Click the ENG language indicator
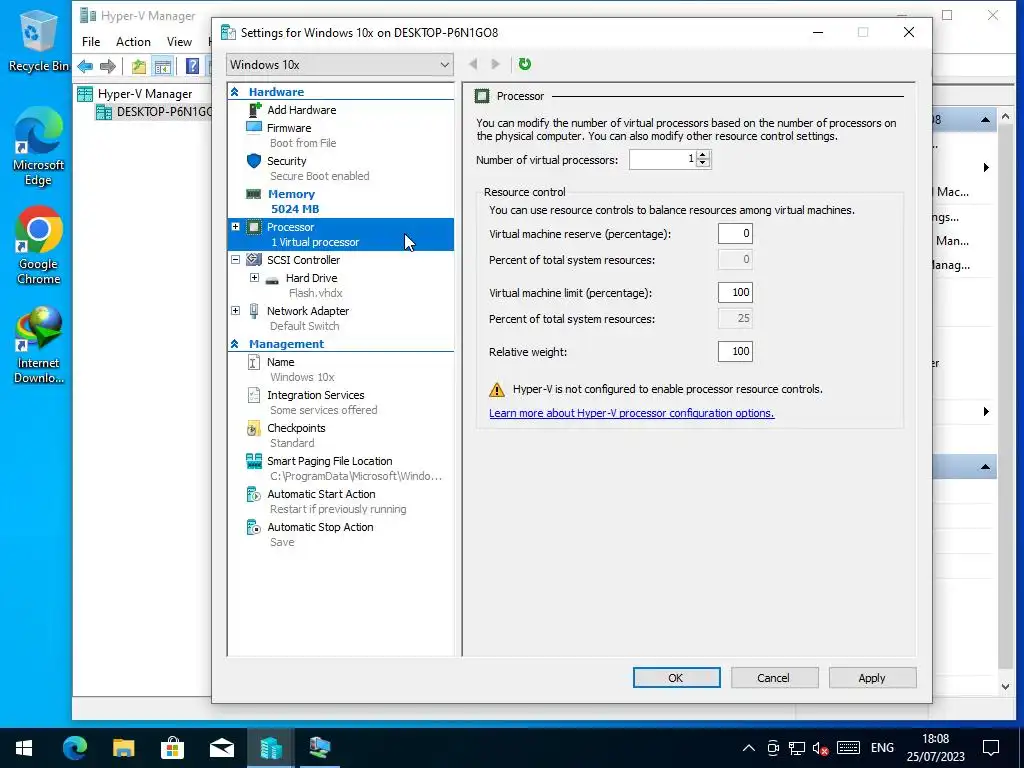The image size is (1024, 768). tap(882, 748)
